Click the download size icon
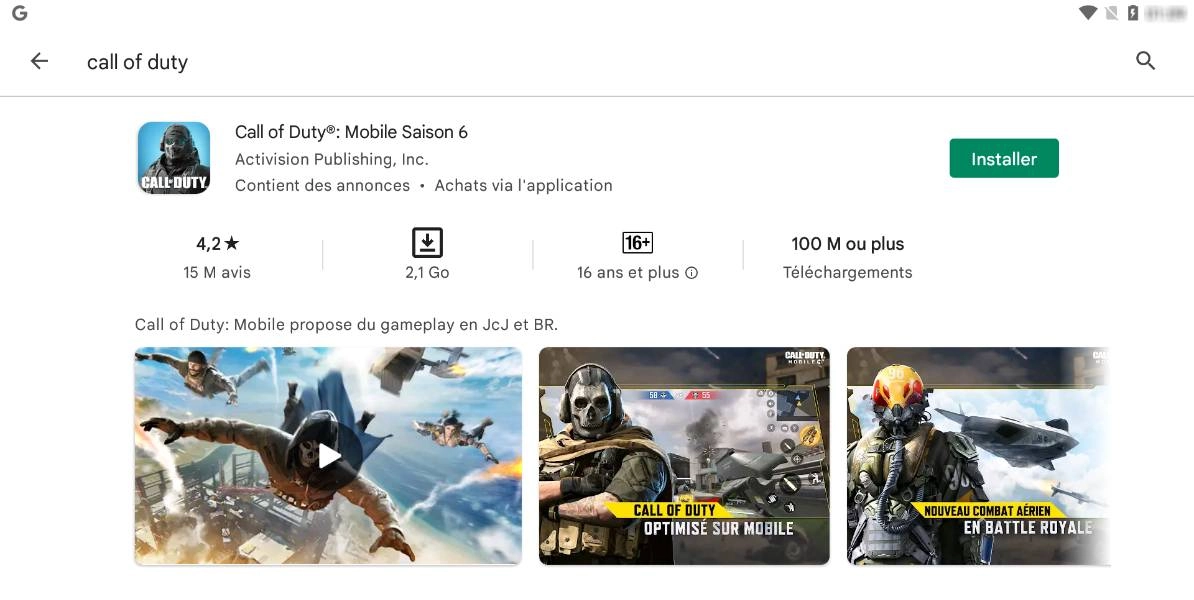The image size is (1194, 600). 427,243
